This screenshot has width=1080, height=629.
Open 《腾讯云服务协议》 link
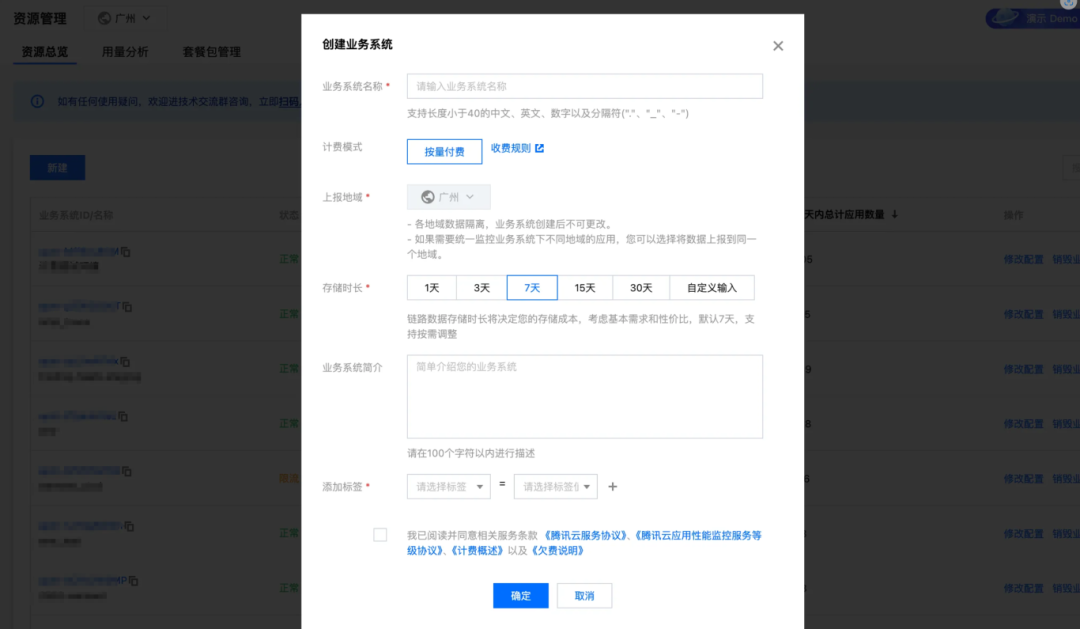(x=585, y=535)
